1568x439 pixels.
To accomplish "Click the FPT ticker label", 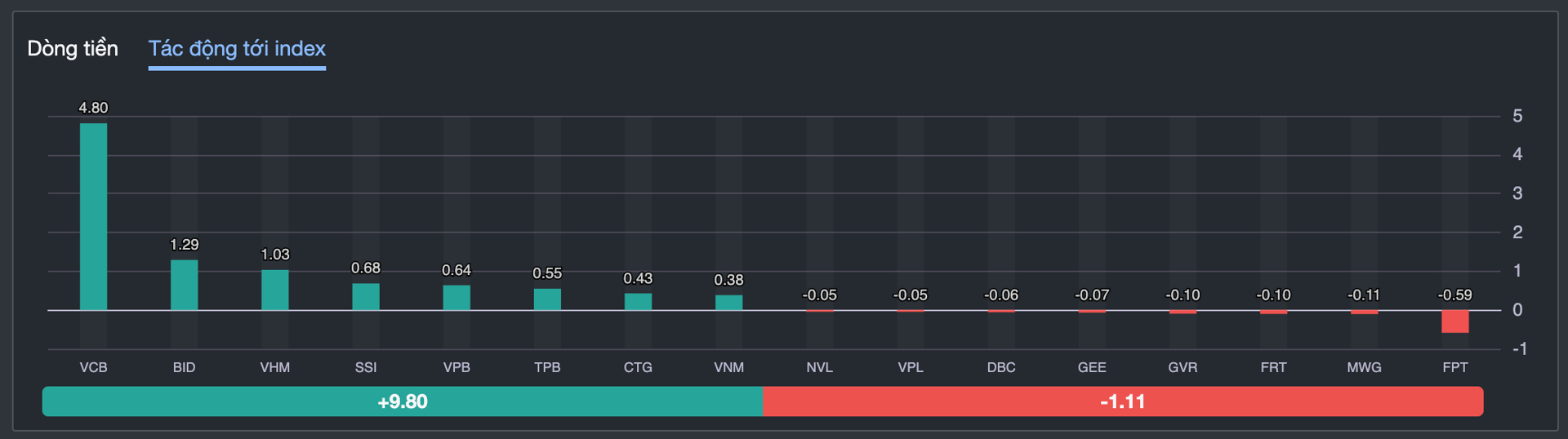I will coord(1454,367).
